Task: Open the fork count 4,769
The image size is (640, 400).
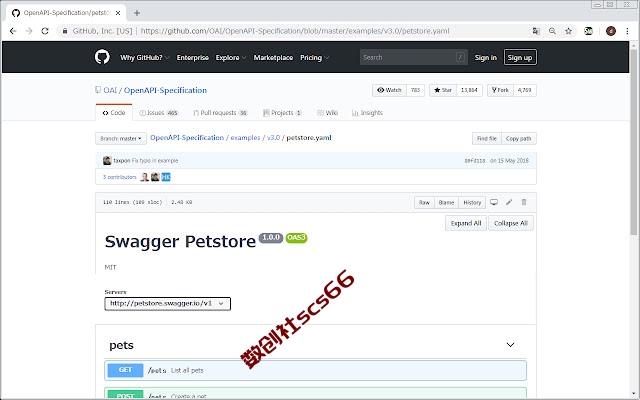Action: click(524, 90)
